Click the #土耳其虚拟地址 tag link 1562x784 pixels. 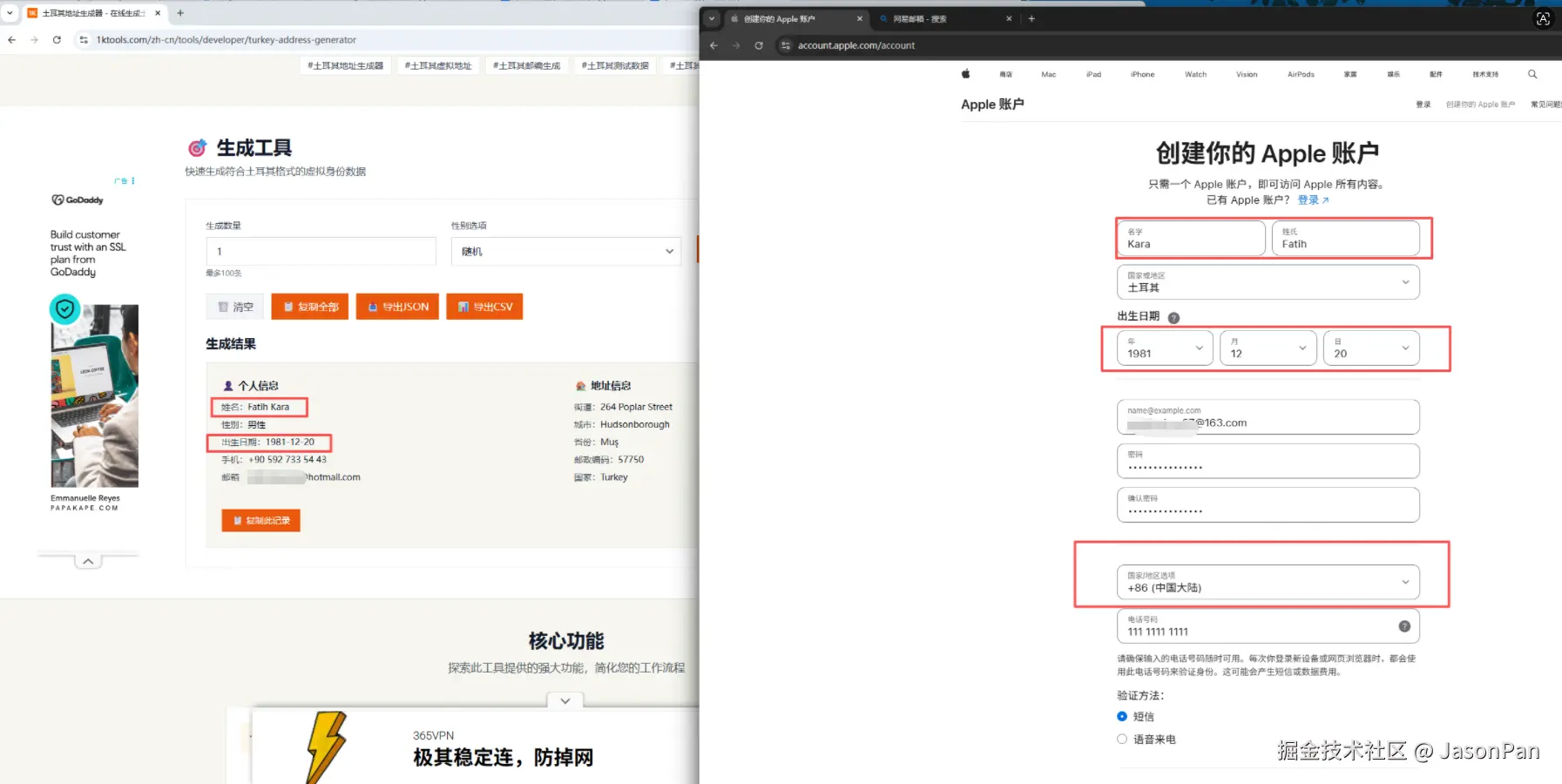(x=438, y=65)
